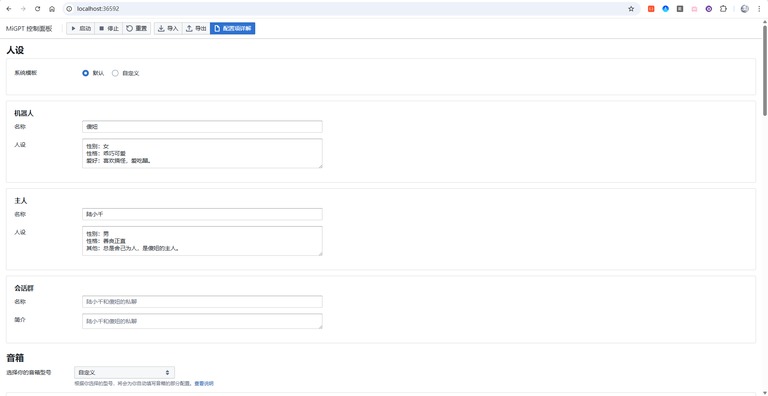The image size is (768, 396).
Task: Click the owner 名称 input containing 陆小千
Action: click(x=202, y=214)
